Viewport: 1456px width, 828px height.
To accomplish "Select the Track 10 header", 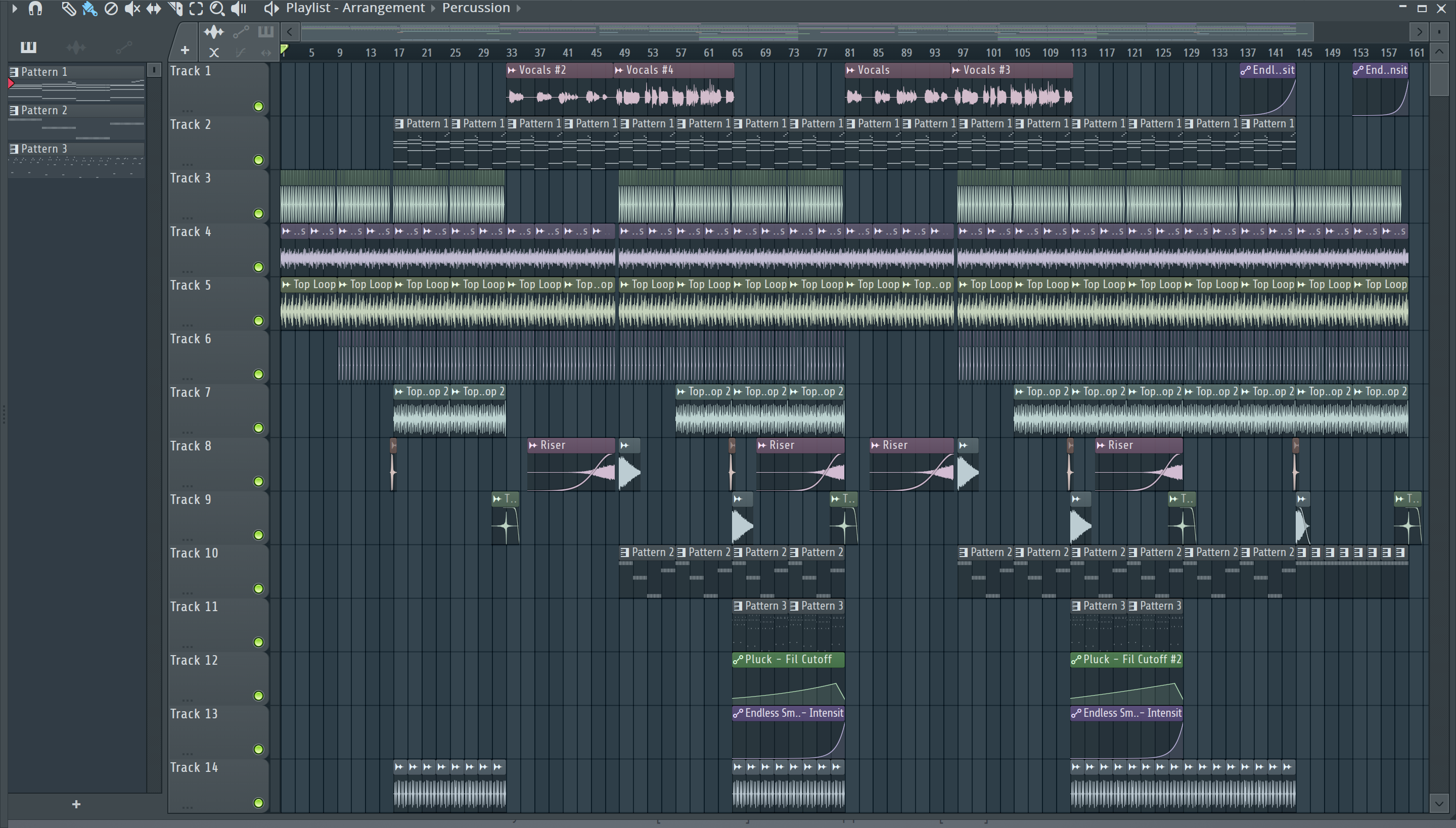I will [218, 571].
